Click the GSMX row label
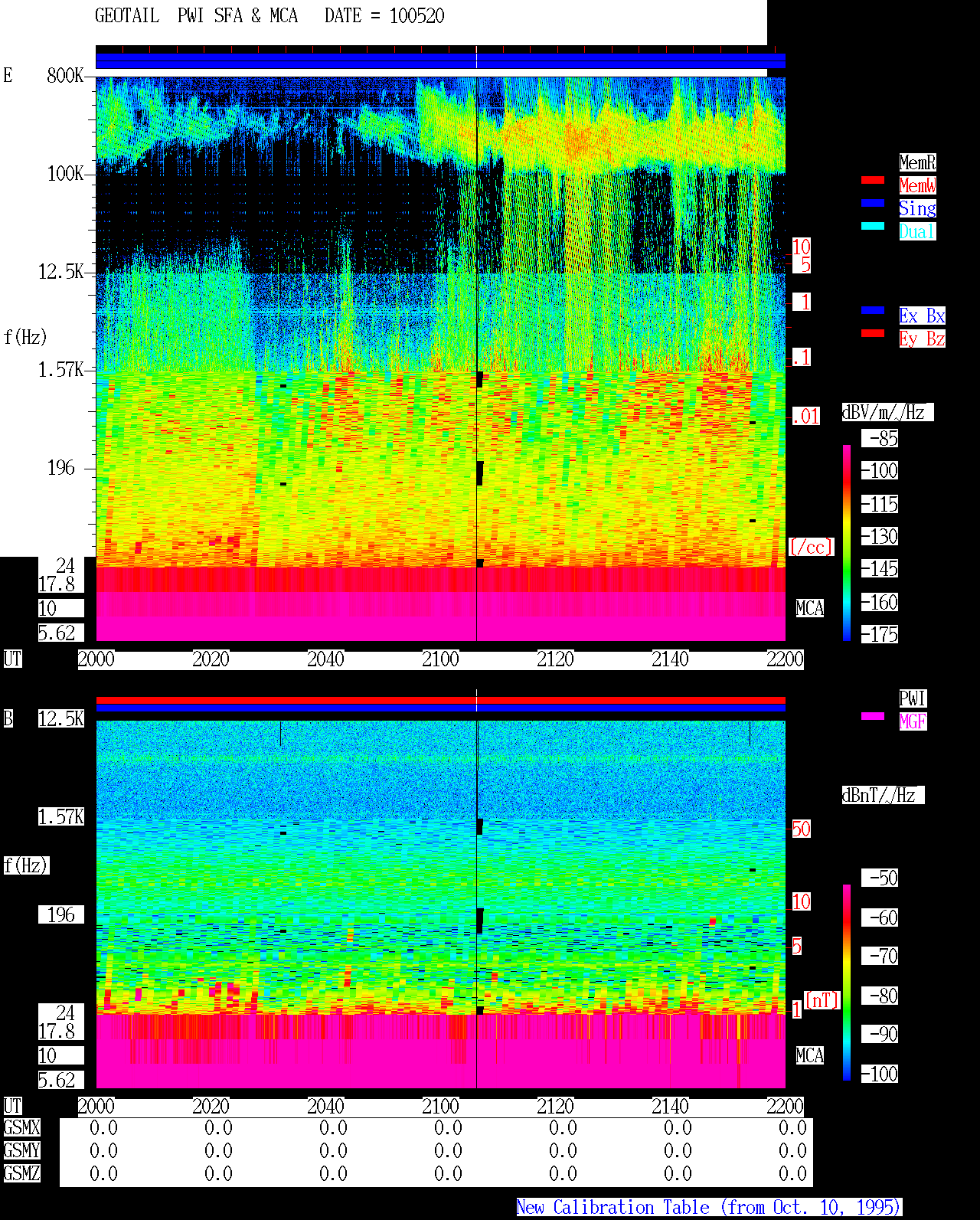Viewport: 980px width, 1220px height. pos(22,1127)
